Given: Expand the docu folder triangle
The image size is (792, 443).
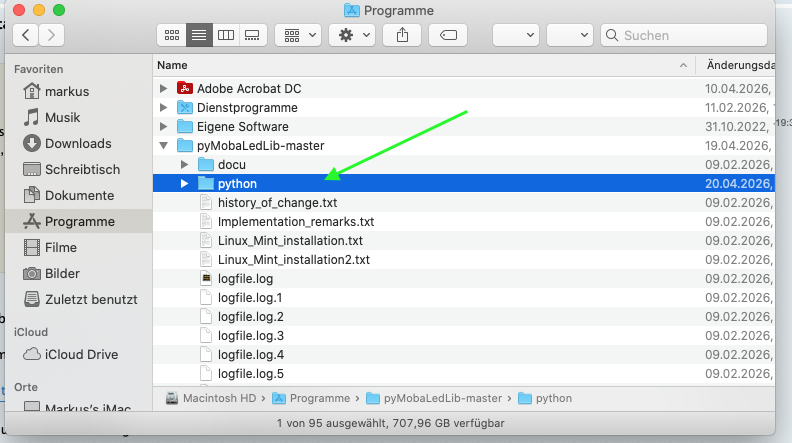Looking at the screenshot, I should [x=184, y=165].
